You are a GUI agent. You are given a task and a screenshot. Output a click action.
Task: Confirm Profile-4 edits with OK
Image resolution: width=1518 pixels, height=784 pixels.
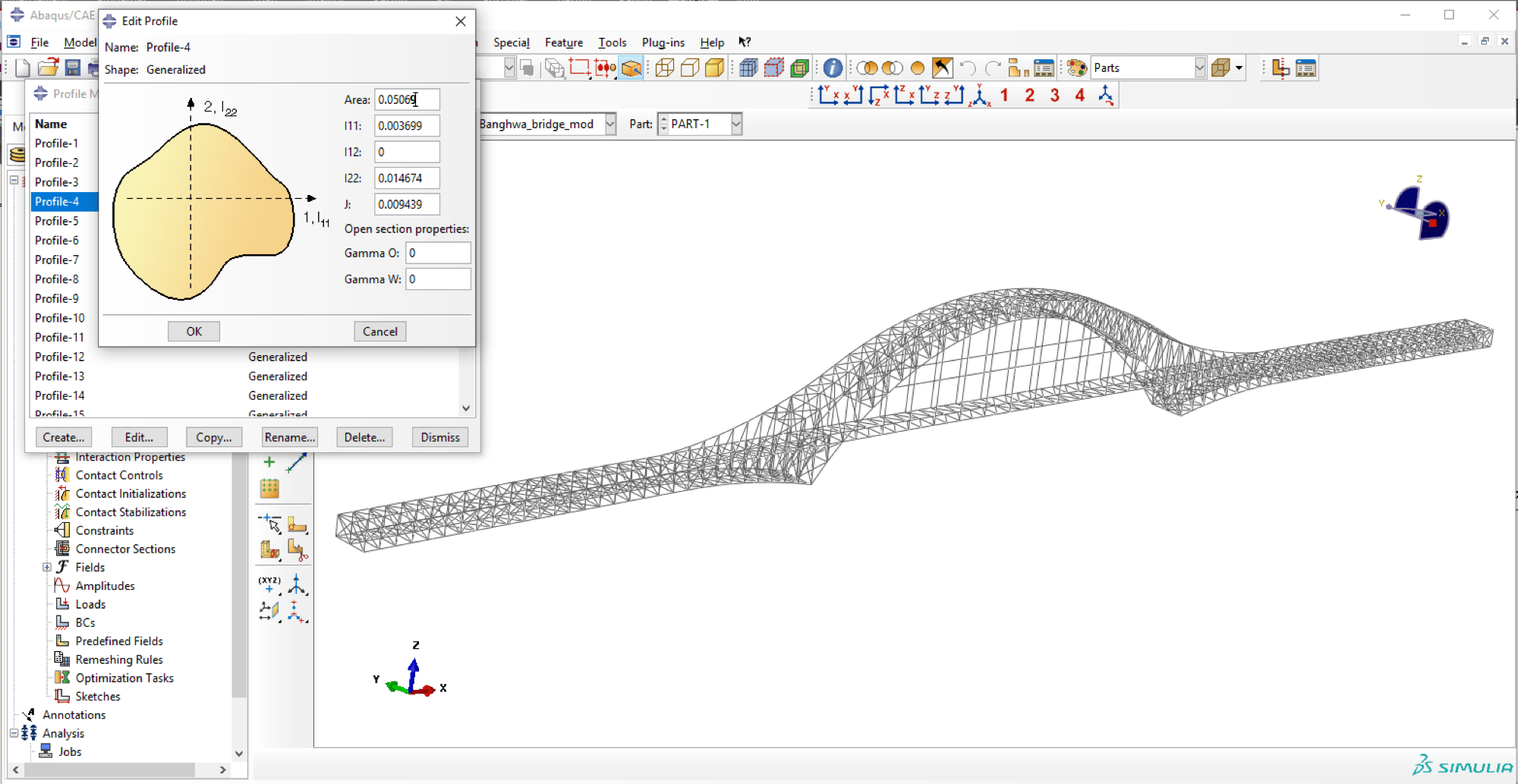194,331
